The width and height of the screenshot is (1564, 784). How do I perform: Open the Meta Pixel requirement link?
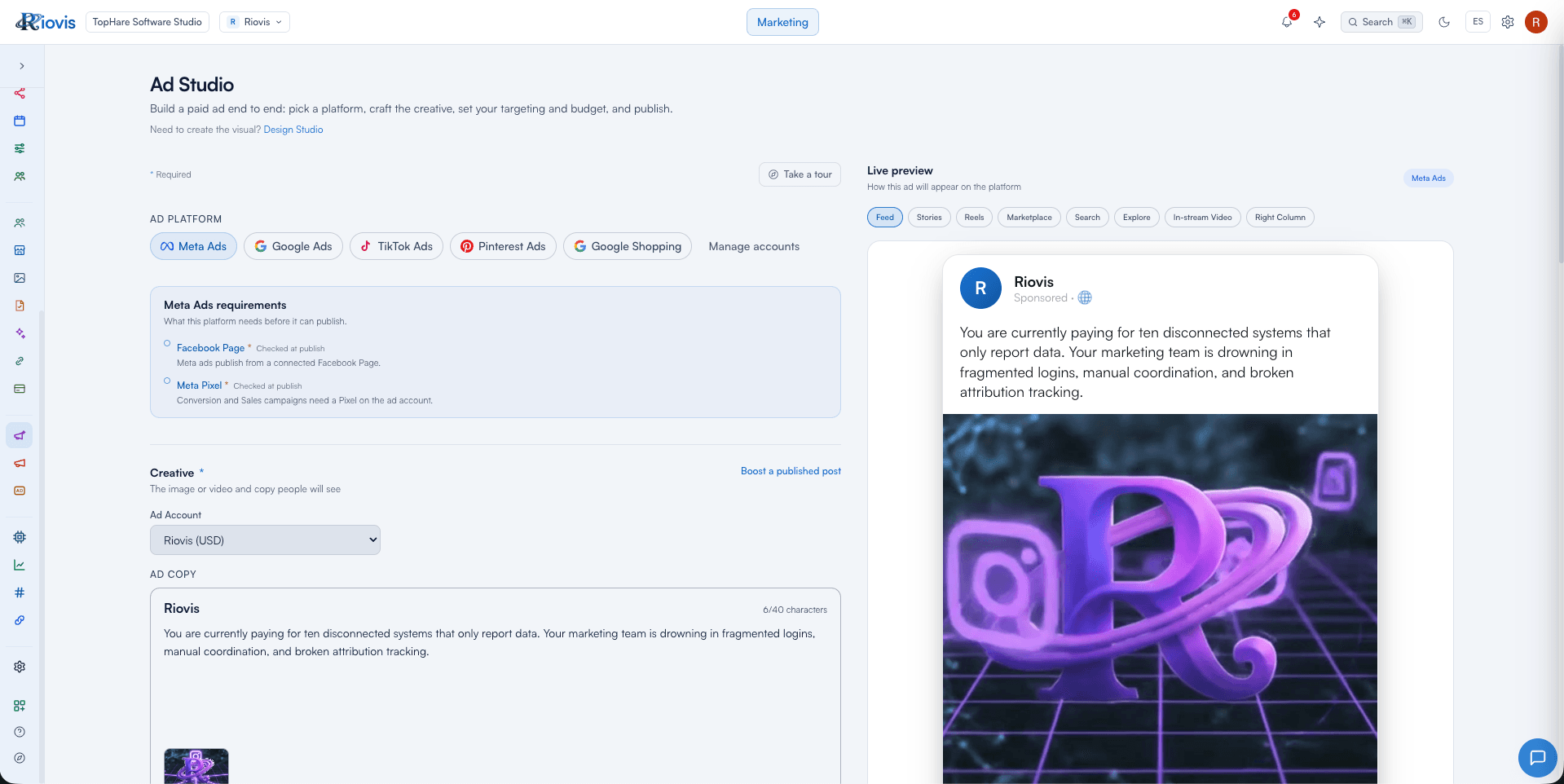click(199, 385)
